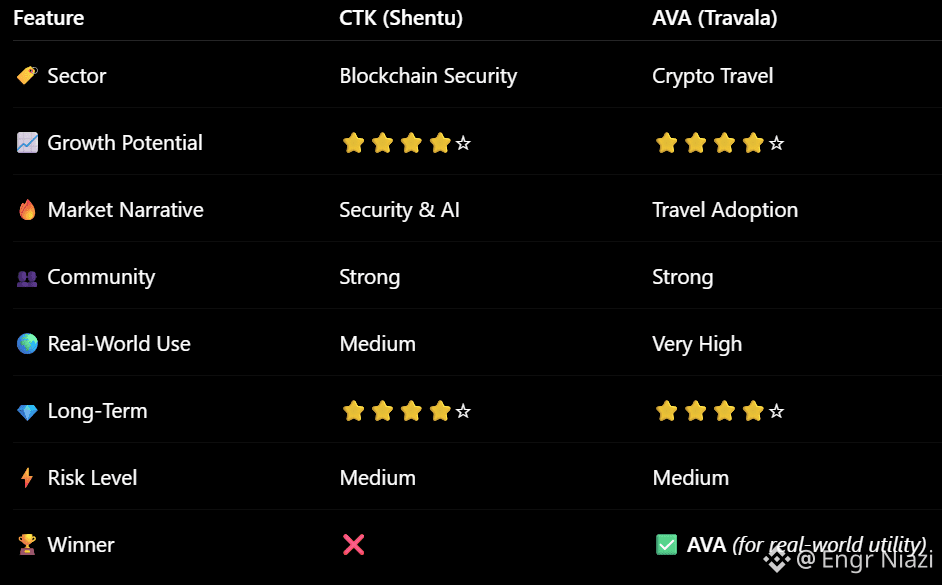Screen dimensions: 942x585
Task: Click the price tag icon beside Sector
Action: [x=27, y=76]
